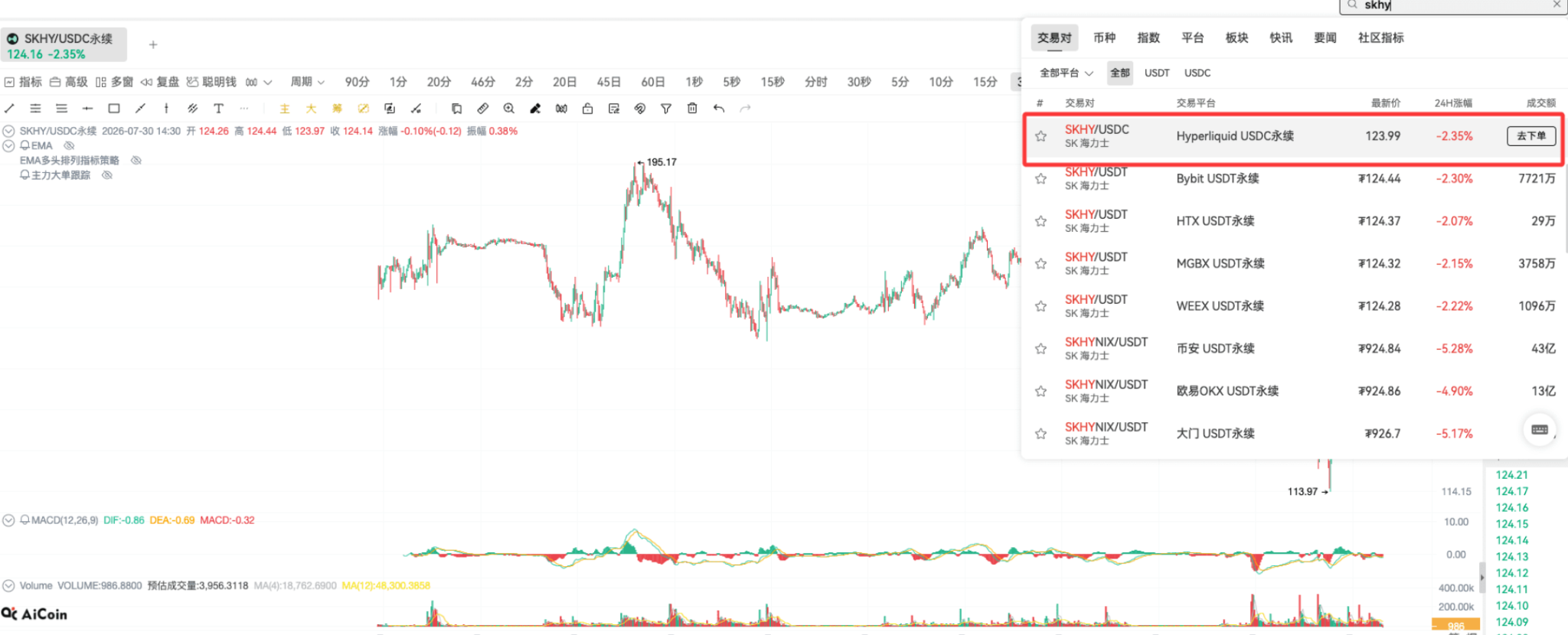
Task: Click the skhy search input field
Action: point(1452,5)
